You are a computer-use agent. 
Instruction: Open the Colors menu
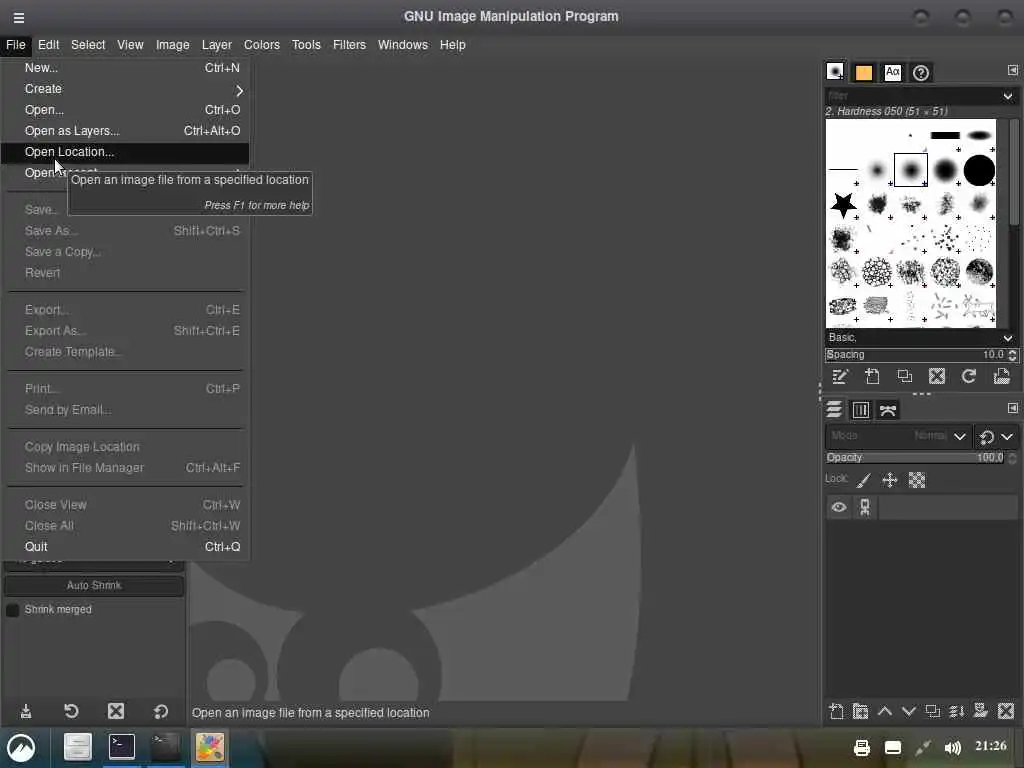[x=262, y=45]
